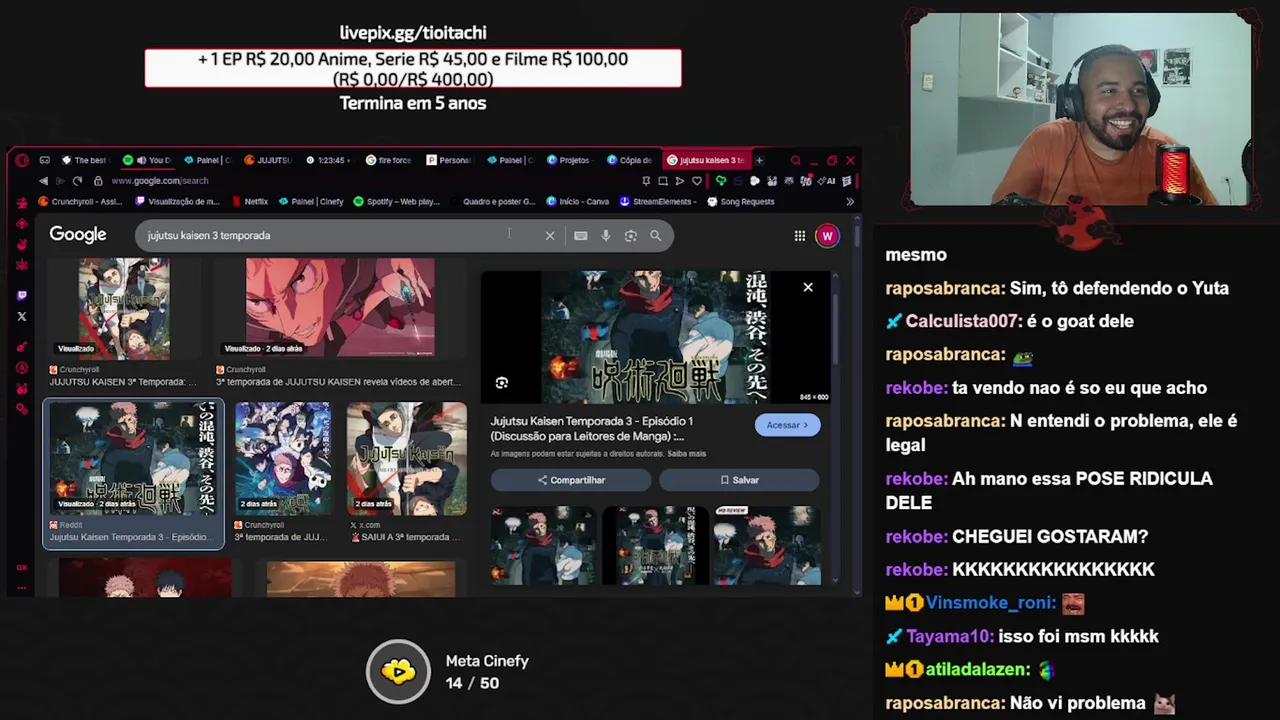Switch to the 'The best' tab

84,160
